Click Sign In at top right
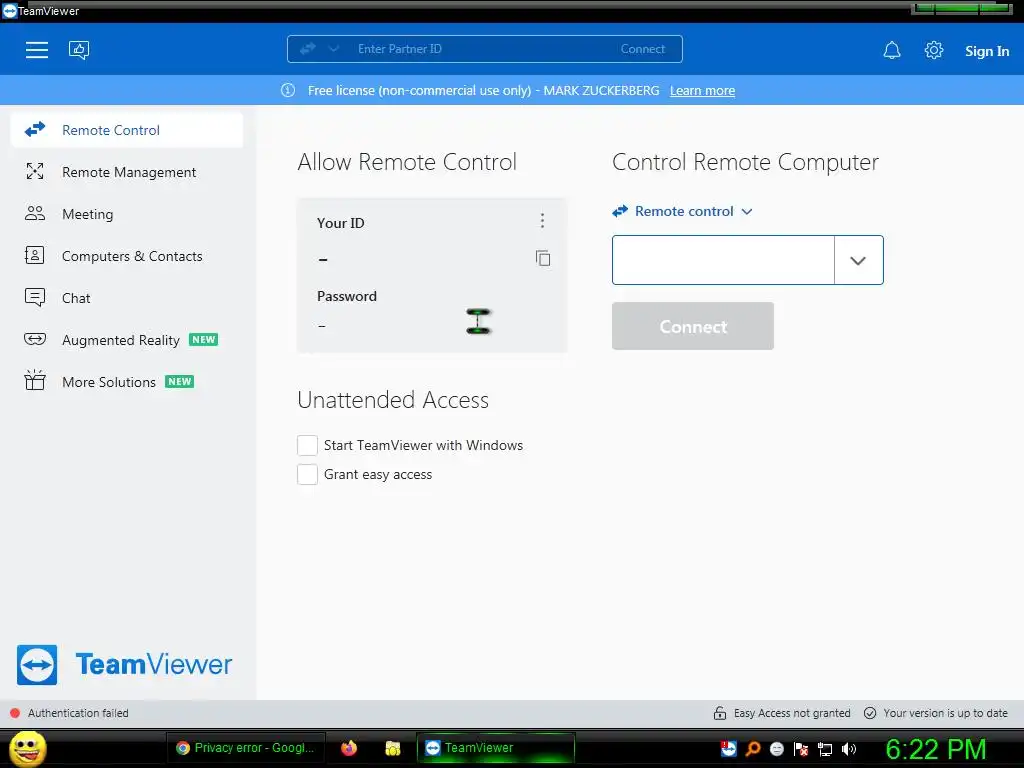1024x768 pixels. pyautogui.click(x=987, y=51)
